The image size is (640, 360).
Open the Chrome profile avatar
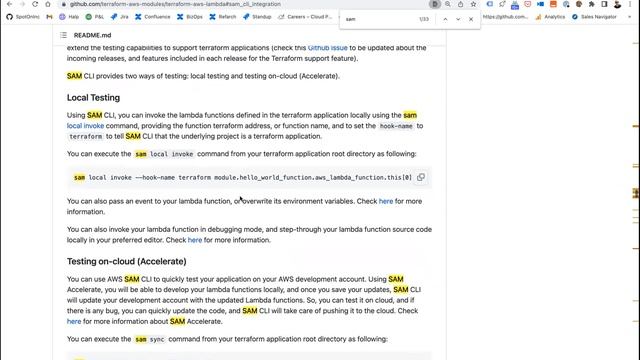coord(617,4)
